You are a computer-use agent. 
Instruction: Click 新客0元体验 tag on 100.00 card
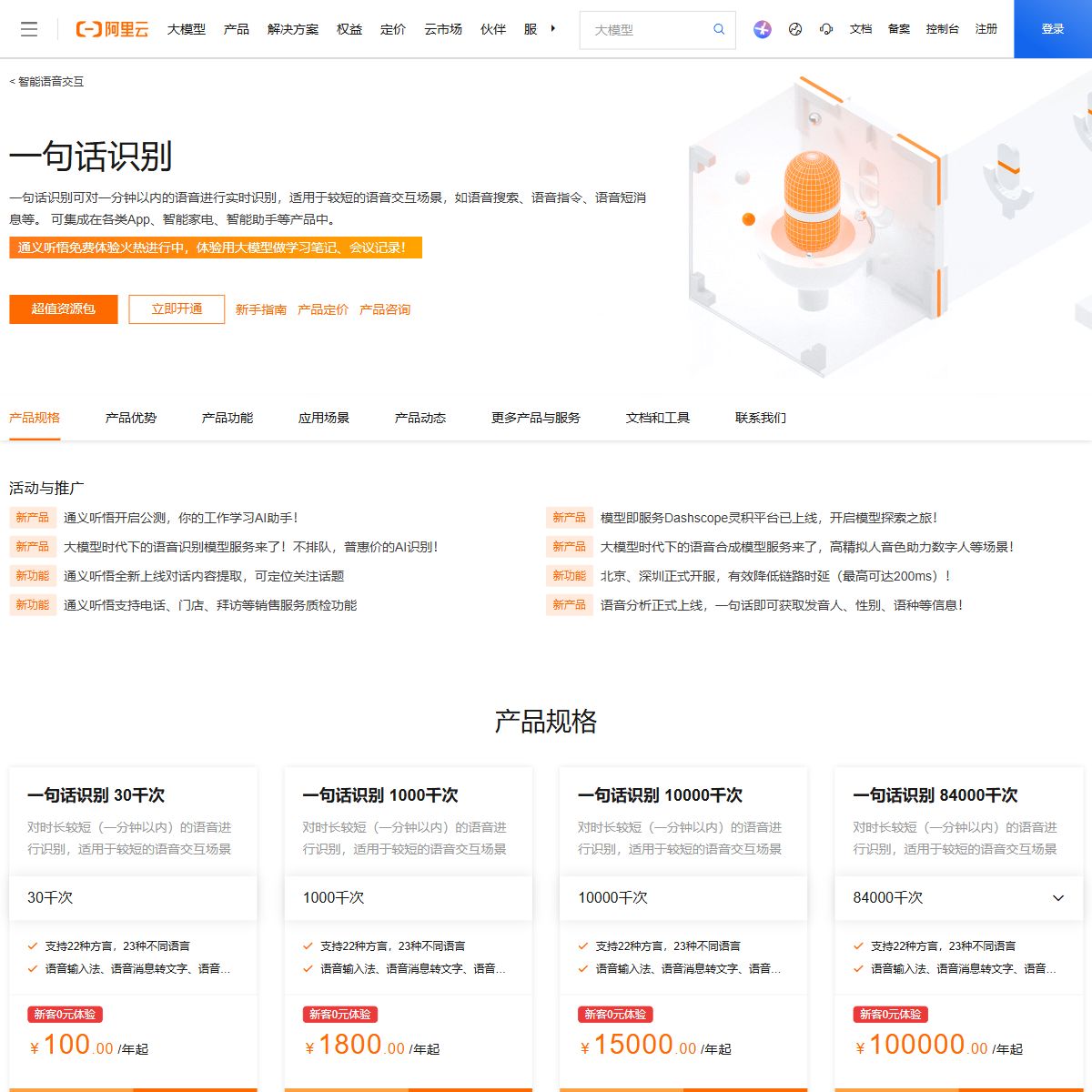click(65, 1015)
